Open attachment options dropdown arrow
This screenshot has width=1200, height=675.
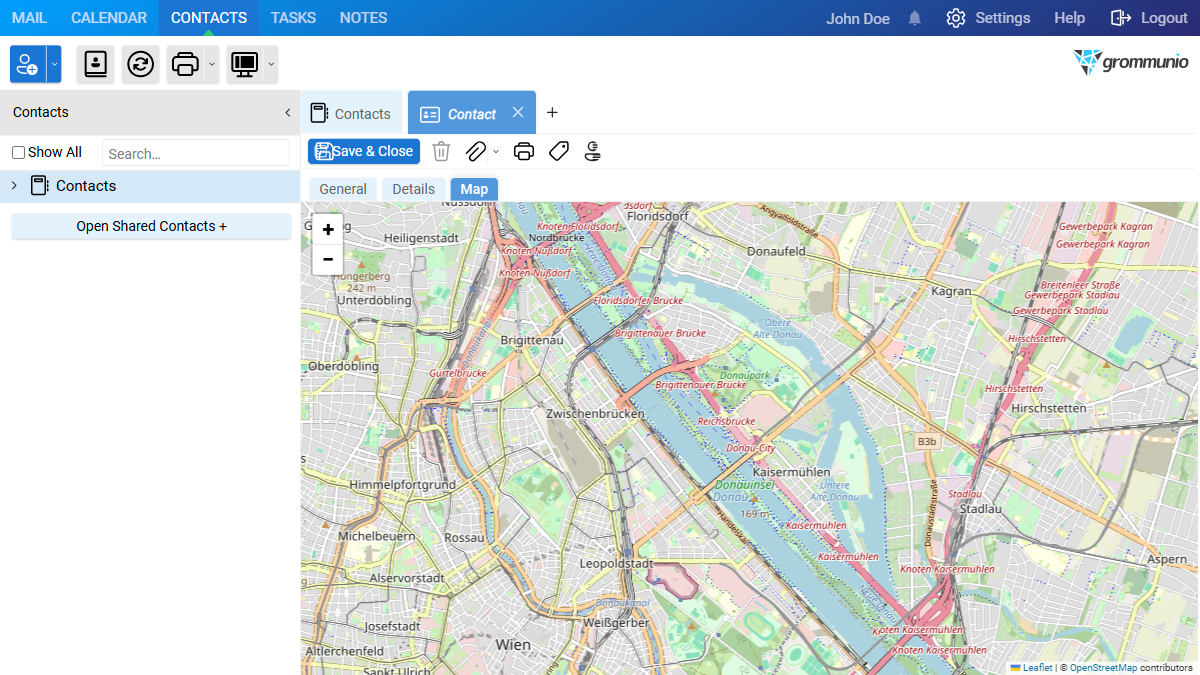click(x=496, y=151)
